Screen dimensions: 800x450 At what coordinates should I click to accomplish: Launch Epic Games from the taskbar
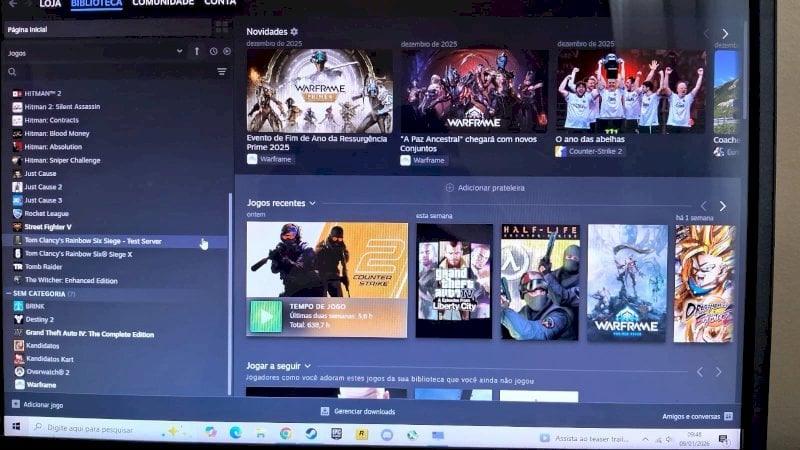336,433
